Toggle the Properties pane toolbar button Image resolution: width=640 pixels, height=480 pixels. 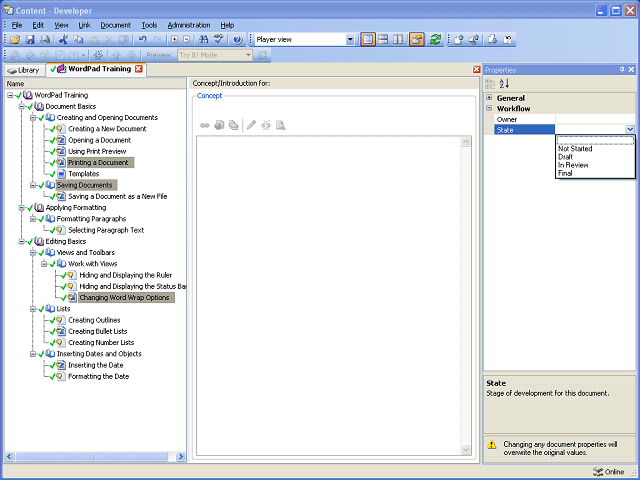(x=417, y=40)
